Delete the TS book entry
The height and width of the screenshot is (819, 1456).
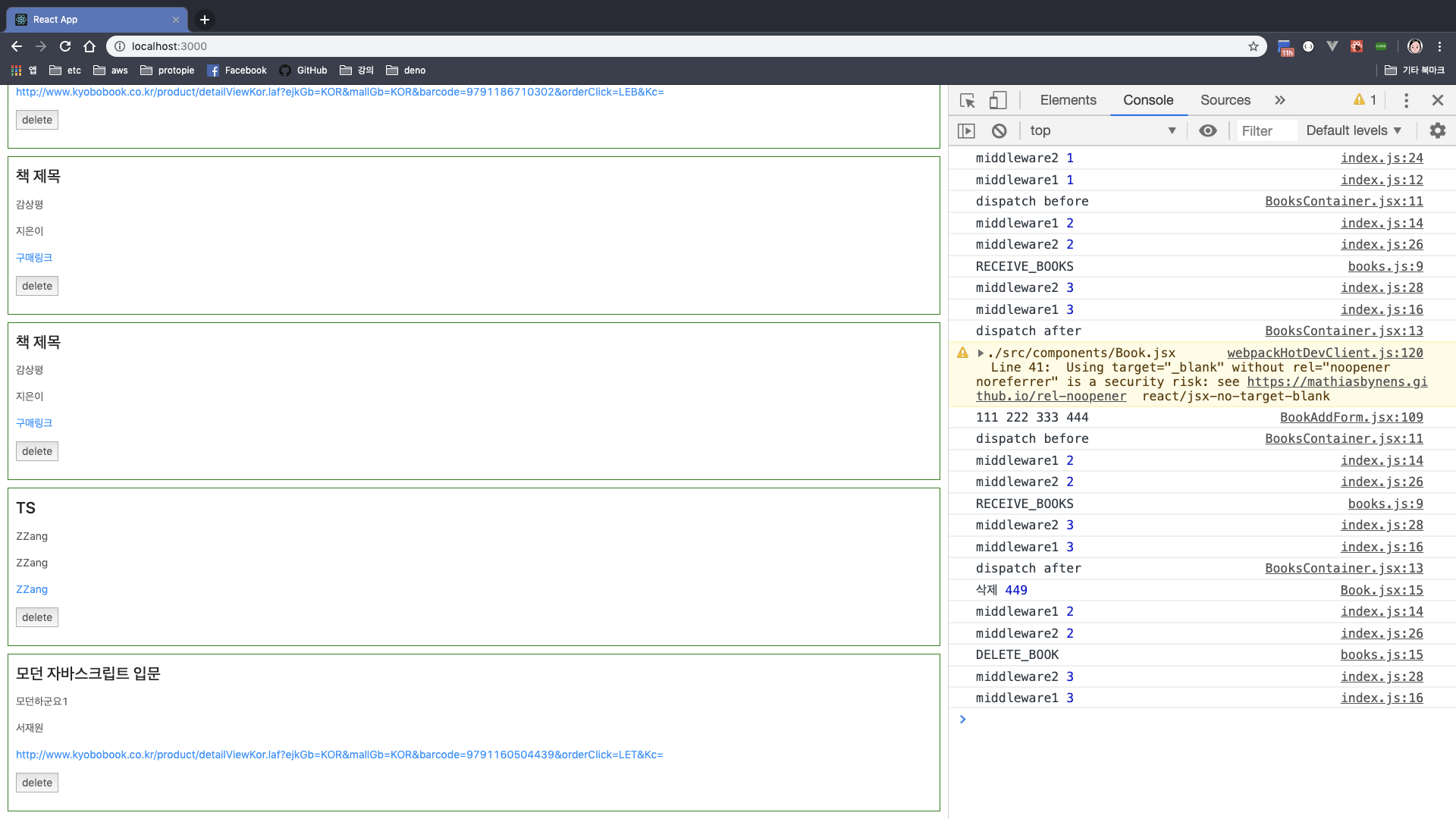pyautogui.click(x=37, y=617)
